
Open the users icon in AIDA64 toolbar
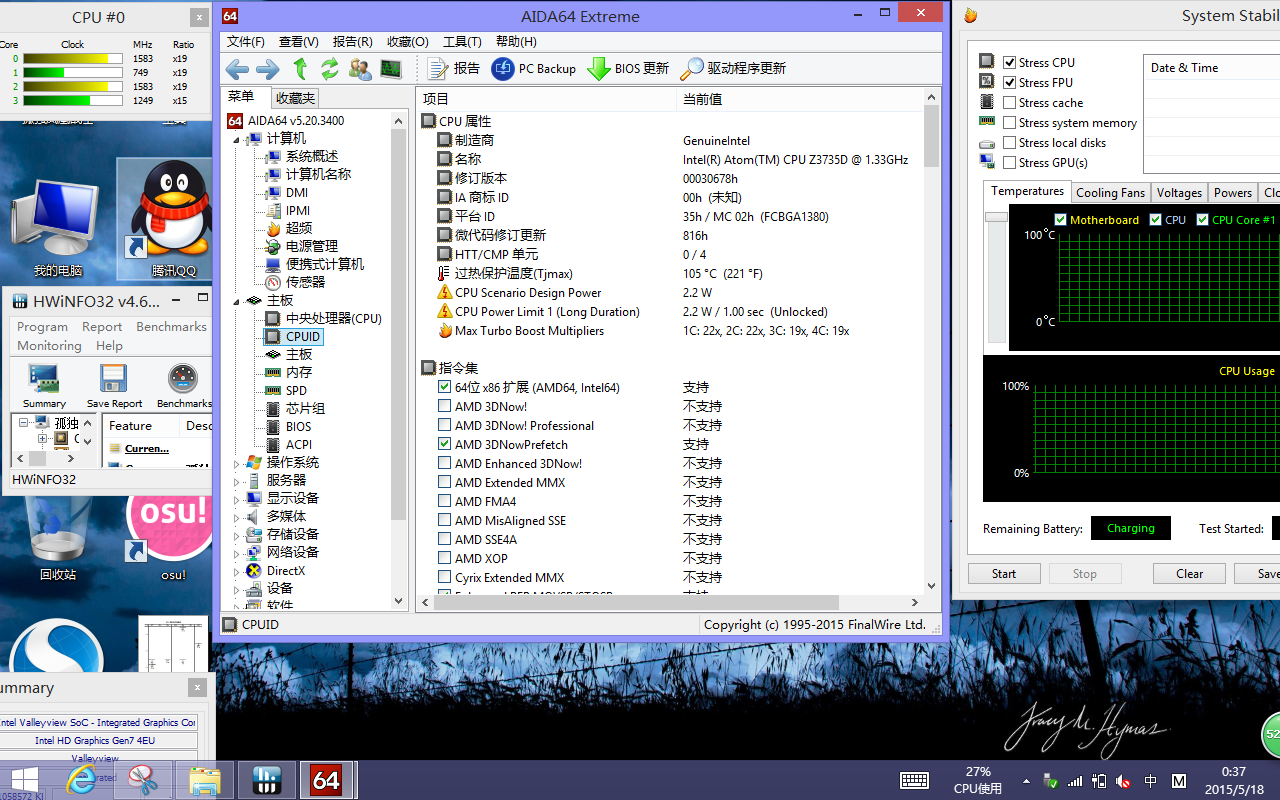click(360, 69)
